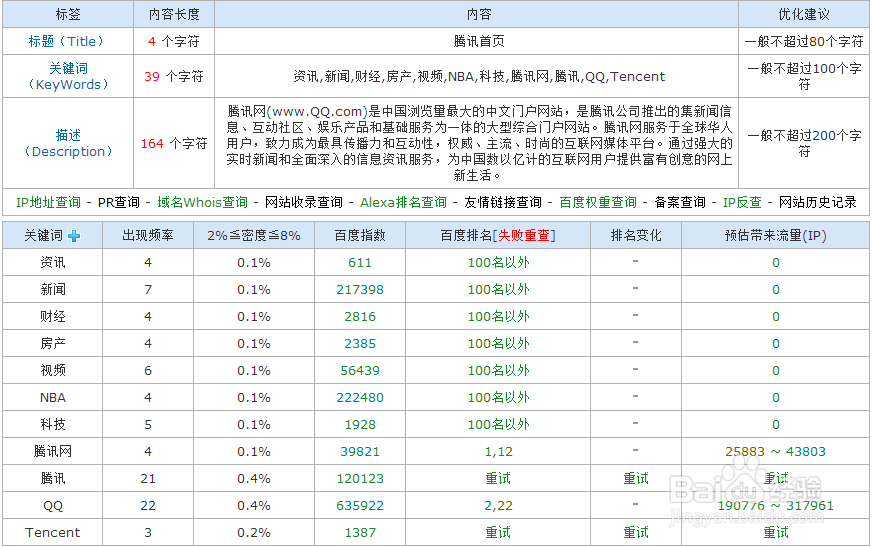Open the 关键词（KeyWords）link
The image size is (872, 547).
[x=68, y=76]
